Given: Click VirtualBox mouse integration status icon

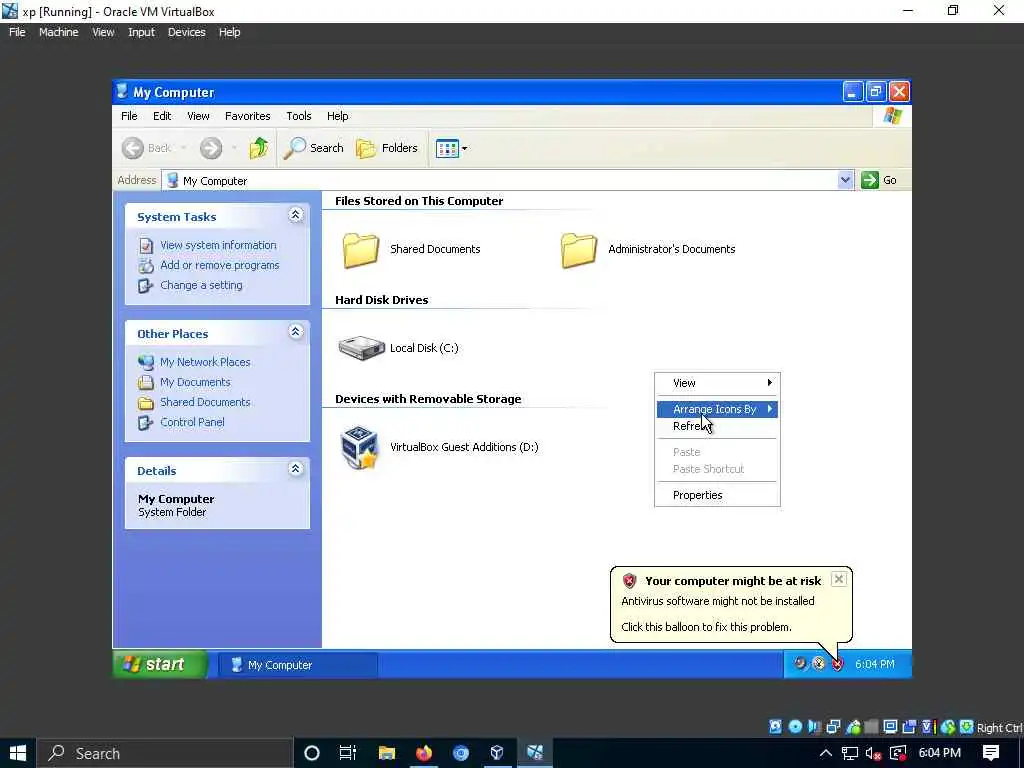Looking at the screenshot, I should tap(948, 727).
